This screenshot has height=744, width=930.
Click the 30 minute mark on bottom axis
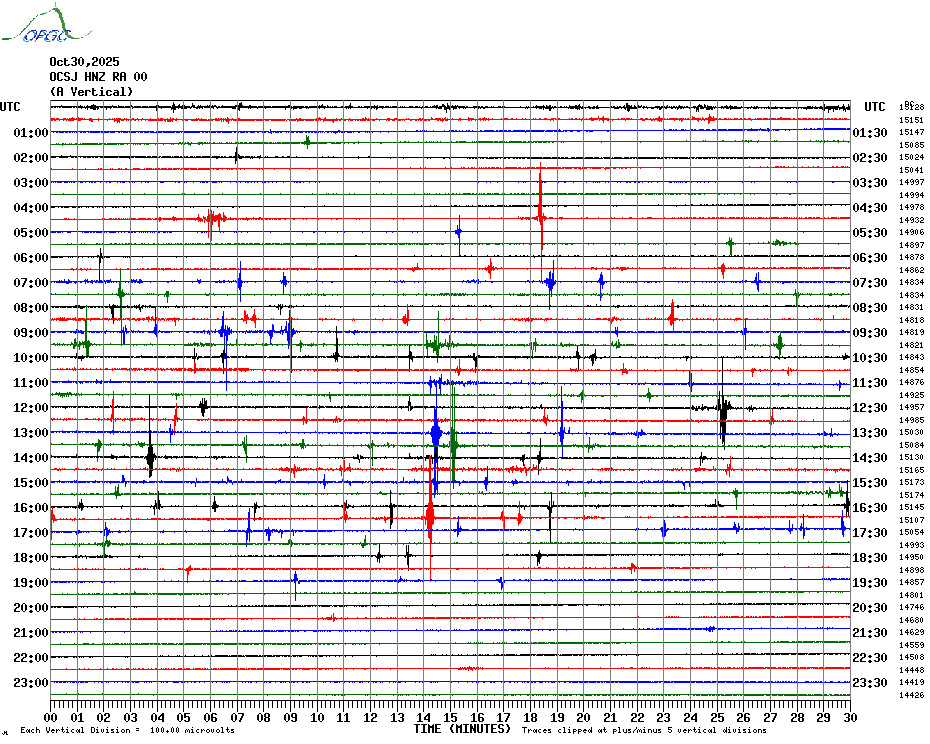[849, 717]
